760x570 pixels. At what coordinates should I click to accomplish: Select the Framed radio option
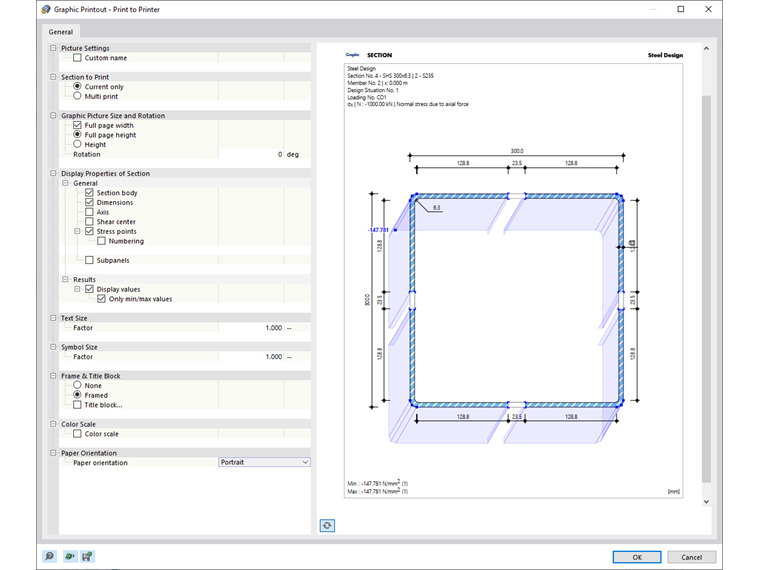point(77,395)
